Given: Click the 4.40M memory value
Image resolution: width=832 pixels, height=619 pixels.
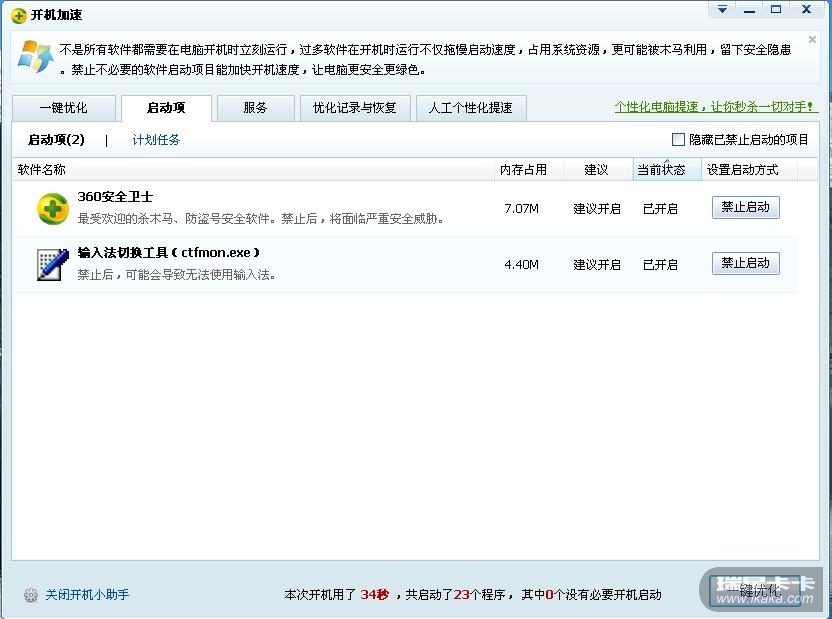Looking at the screenshot, I should click(522, 264).
